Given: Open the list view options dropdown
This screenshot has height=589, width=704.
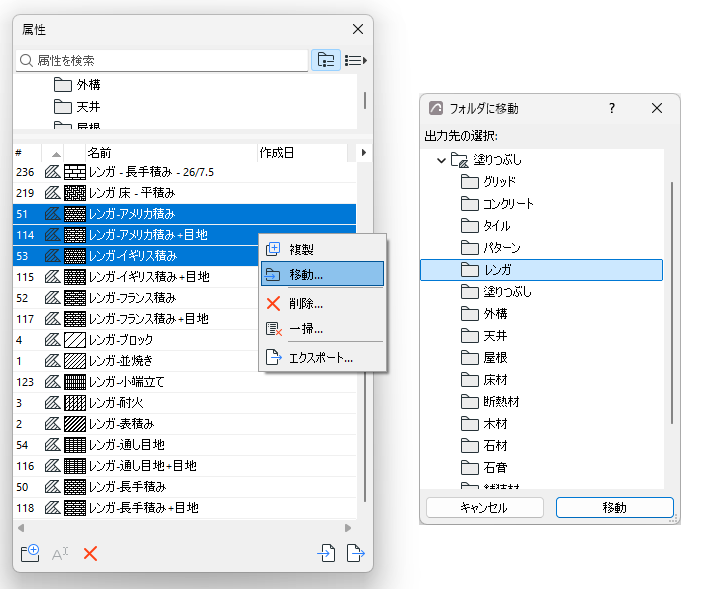Looking at the screenshot, I should (356, 60).
